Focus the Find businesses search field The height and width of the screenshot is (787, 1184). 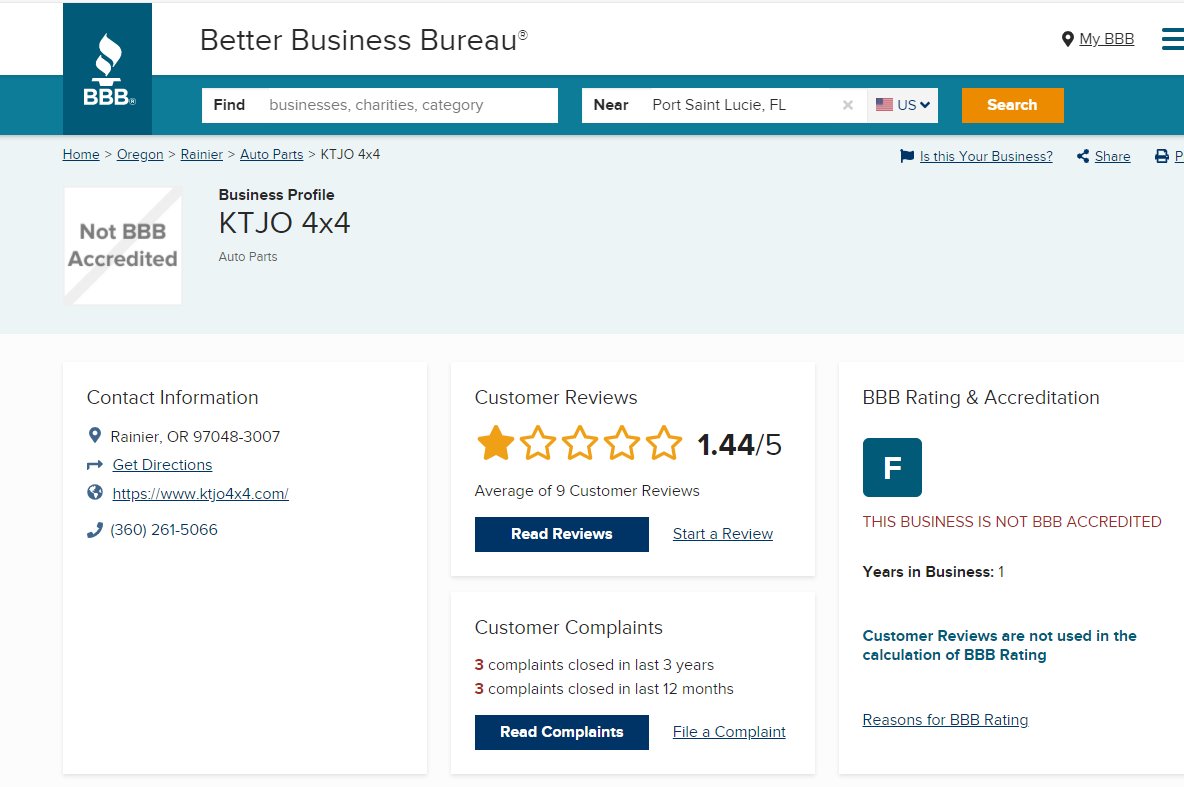(380, 105)
